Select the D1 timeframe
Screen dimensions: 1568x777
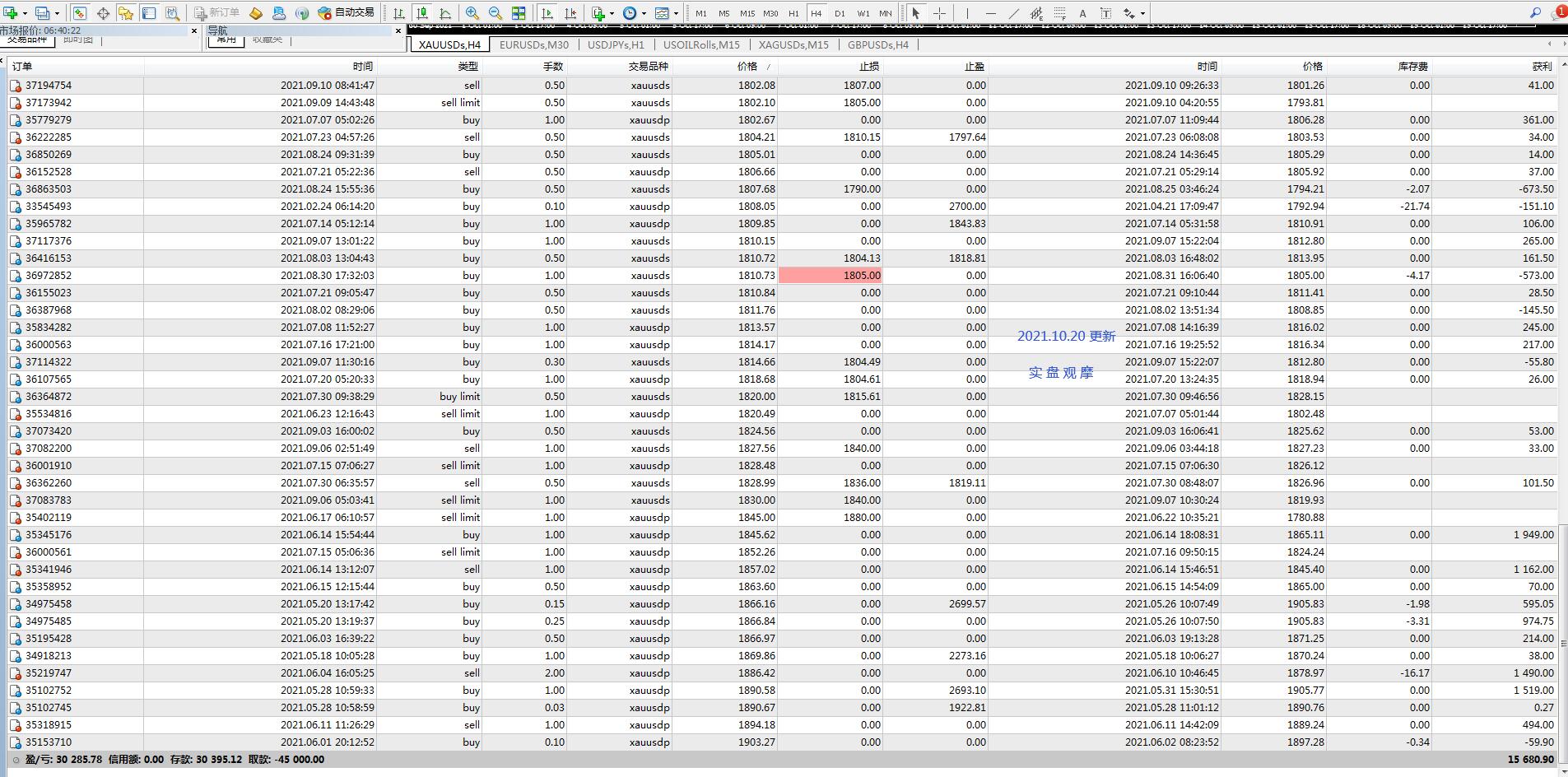pos(840,13)
